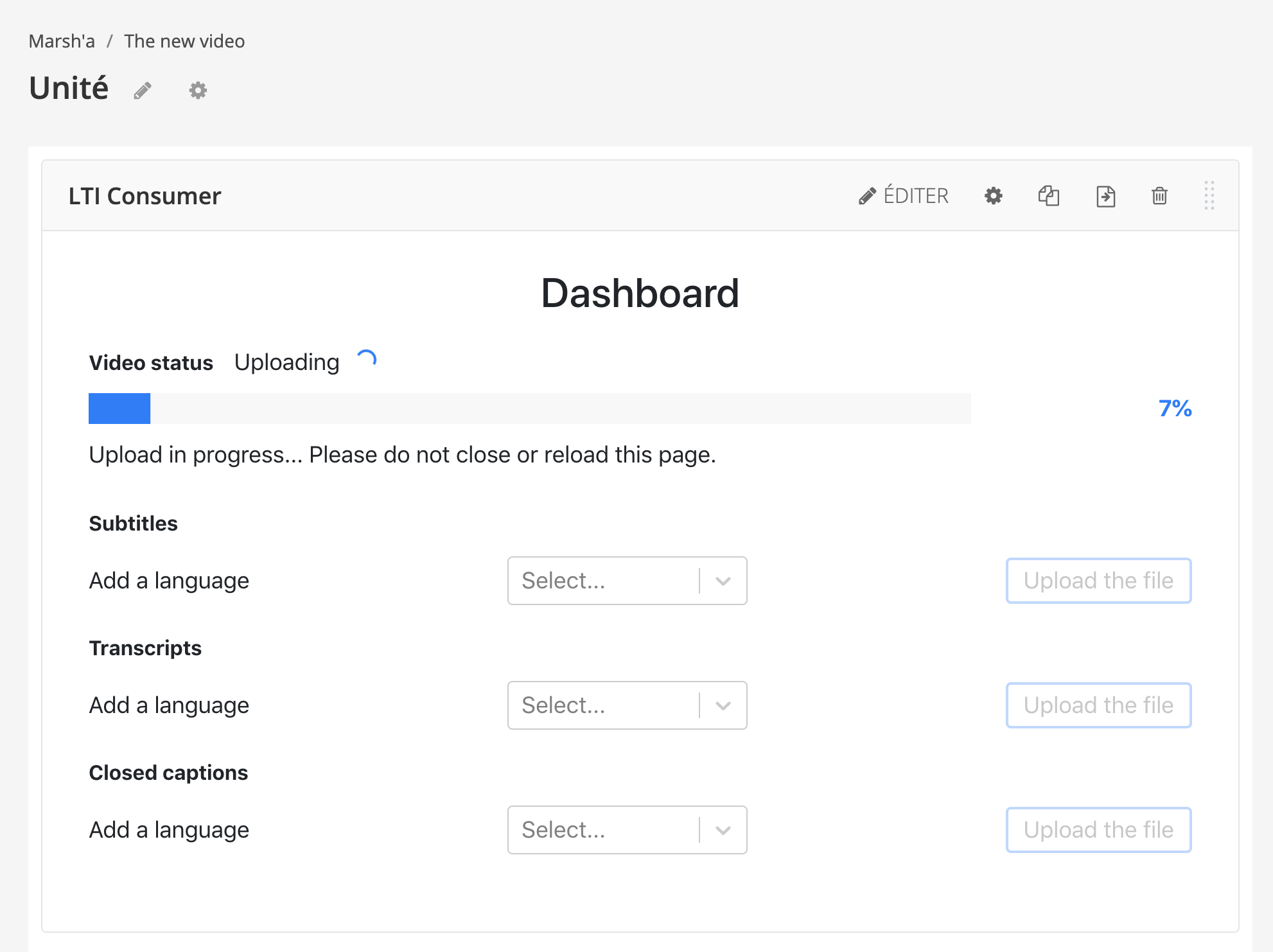The width and height of the screenshot is (1273, 952).
Task: Click the uploading spinner indicator
Action: tap(367, 359)
